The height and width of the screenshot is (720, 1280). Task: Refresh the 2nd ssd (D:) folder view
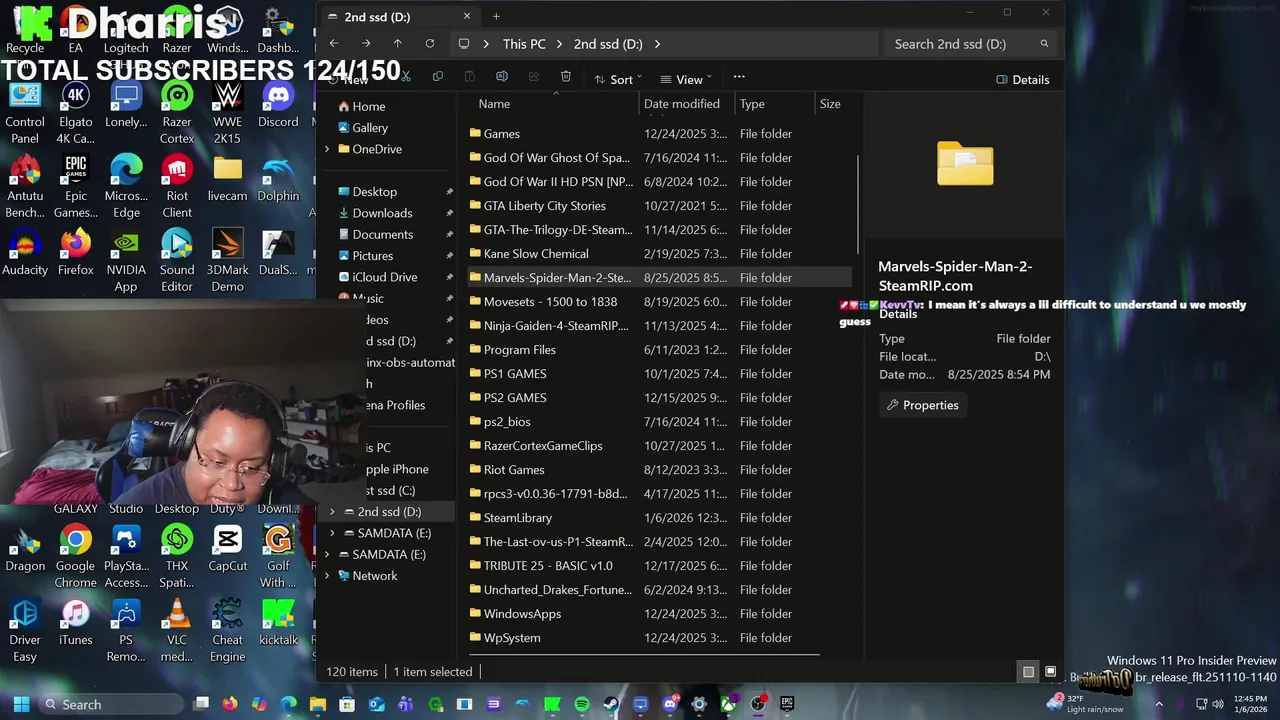coord(430,44)
